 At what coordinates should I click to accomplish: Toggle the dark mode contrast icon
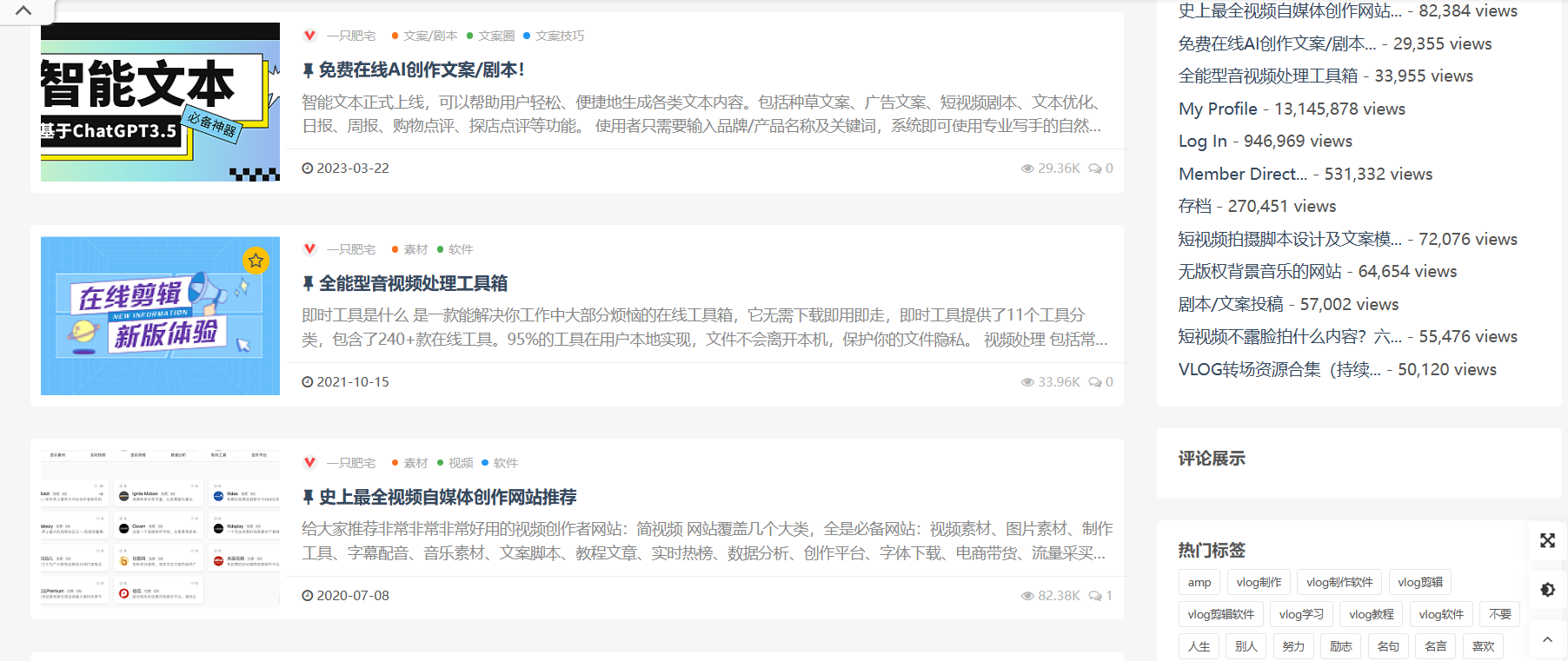(1547, 590)
